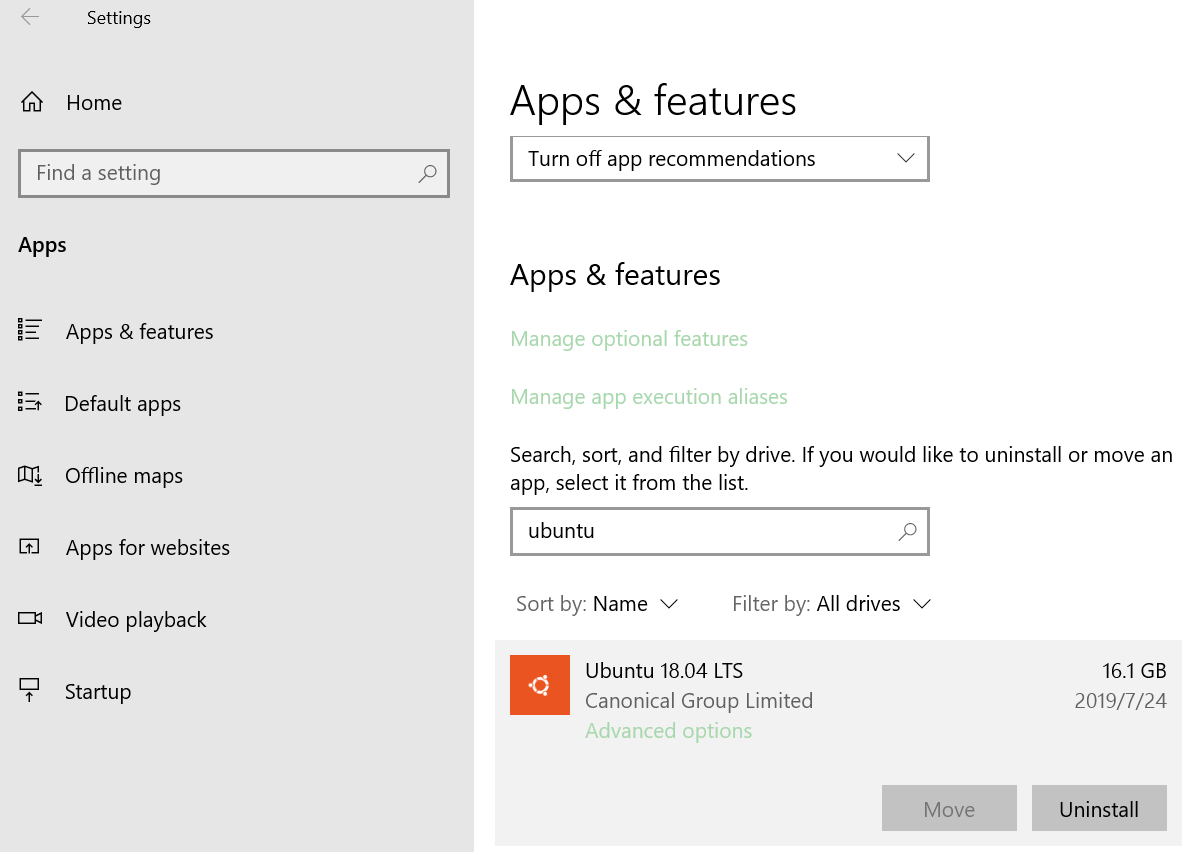Click the Apps for websites icon in sidebar
This screenshot has width=1189, height=852.
point(30,547)
